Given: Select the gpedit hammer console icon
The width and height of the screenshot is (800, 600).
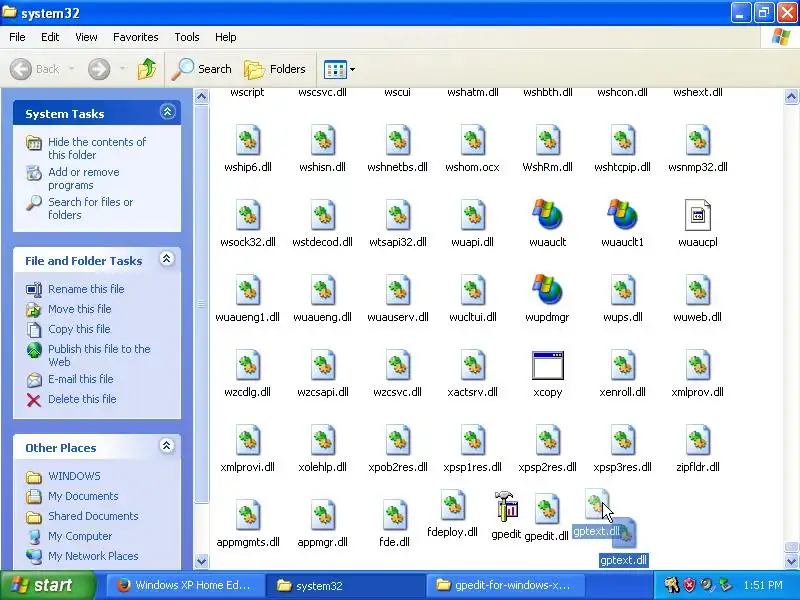Looking at the screenshot, I should (507, 506).
